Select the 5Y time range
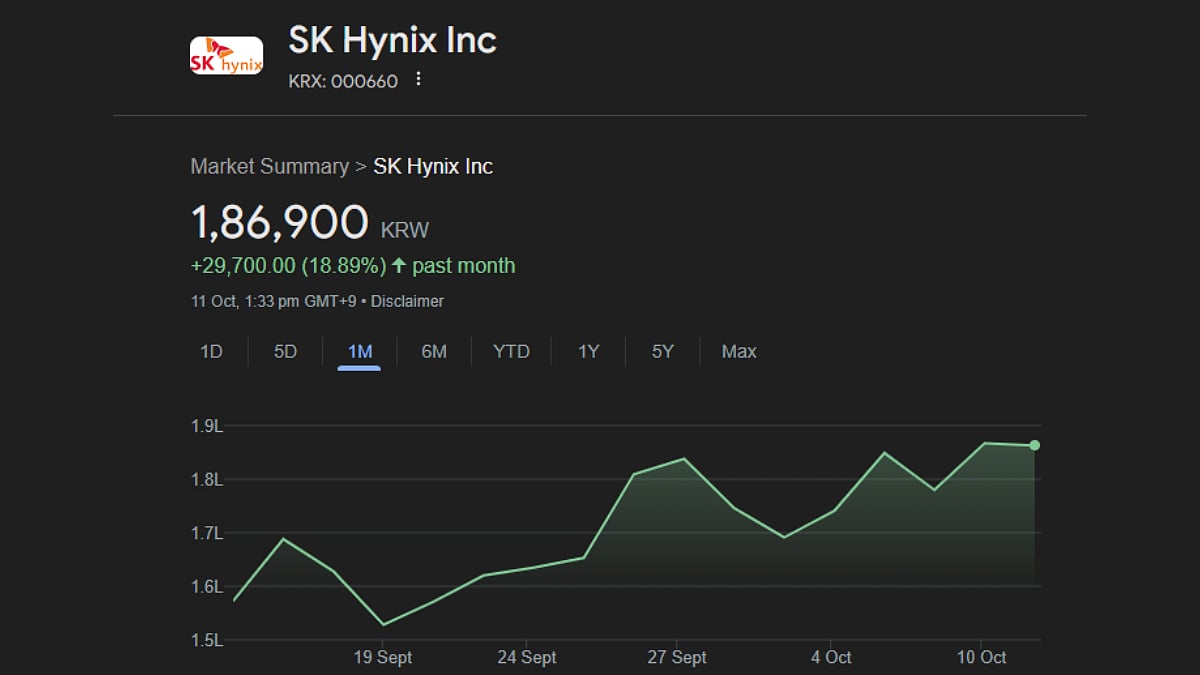 tap(663, 352)
